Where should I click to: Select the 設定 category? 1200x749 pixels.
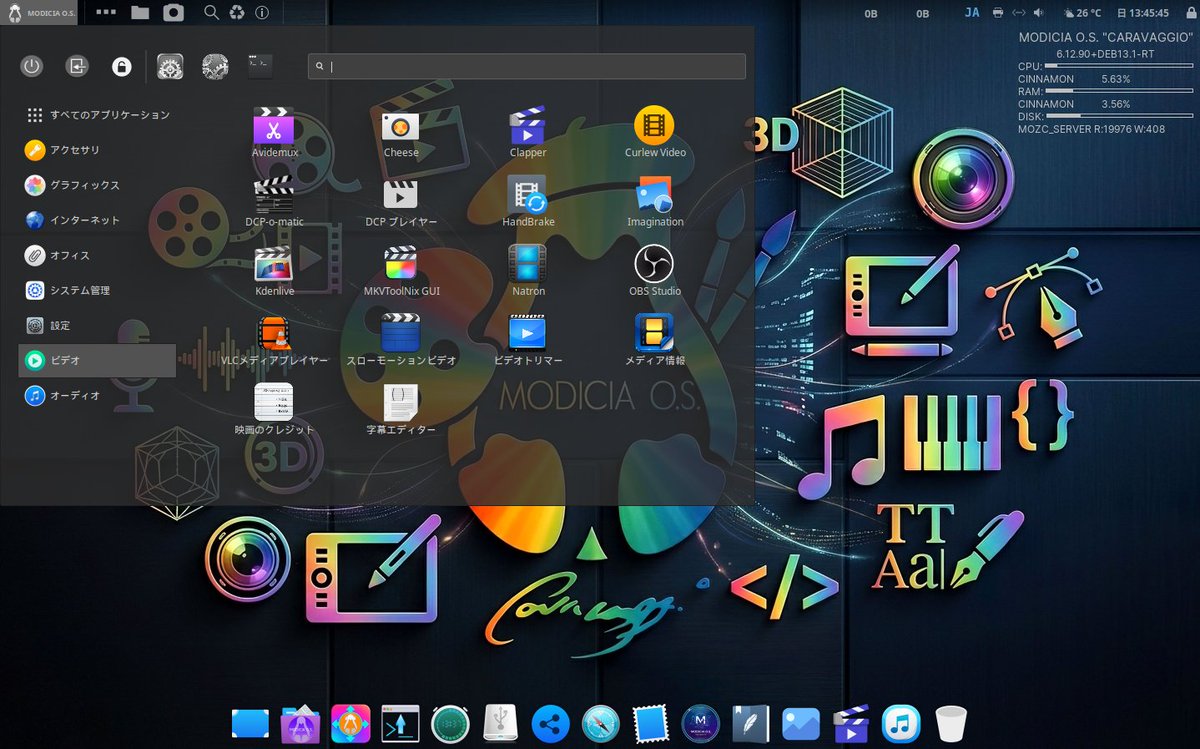[x=98, y=325]
